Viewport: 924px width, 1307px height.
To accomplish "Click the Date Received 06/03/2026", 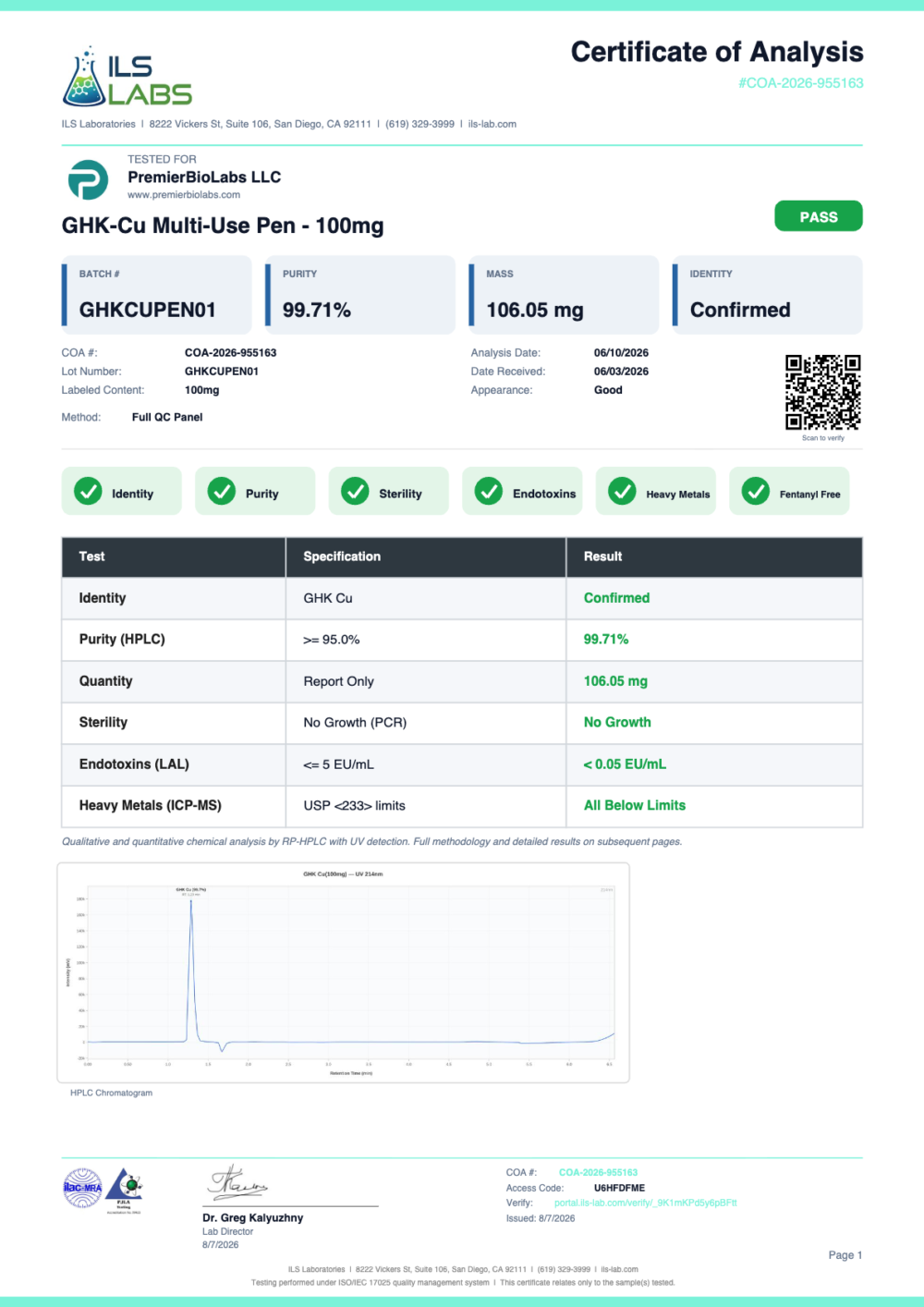I will (x=621, y=372).
